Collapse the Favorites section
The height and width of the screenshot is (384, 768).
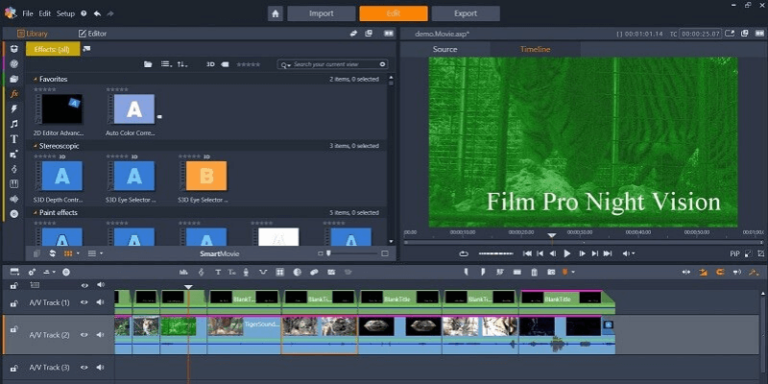click(x=35, y=79)
